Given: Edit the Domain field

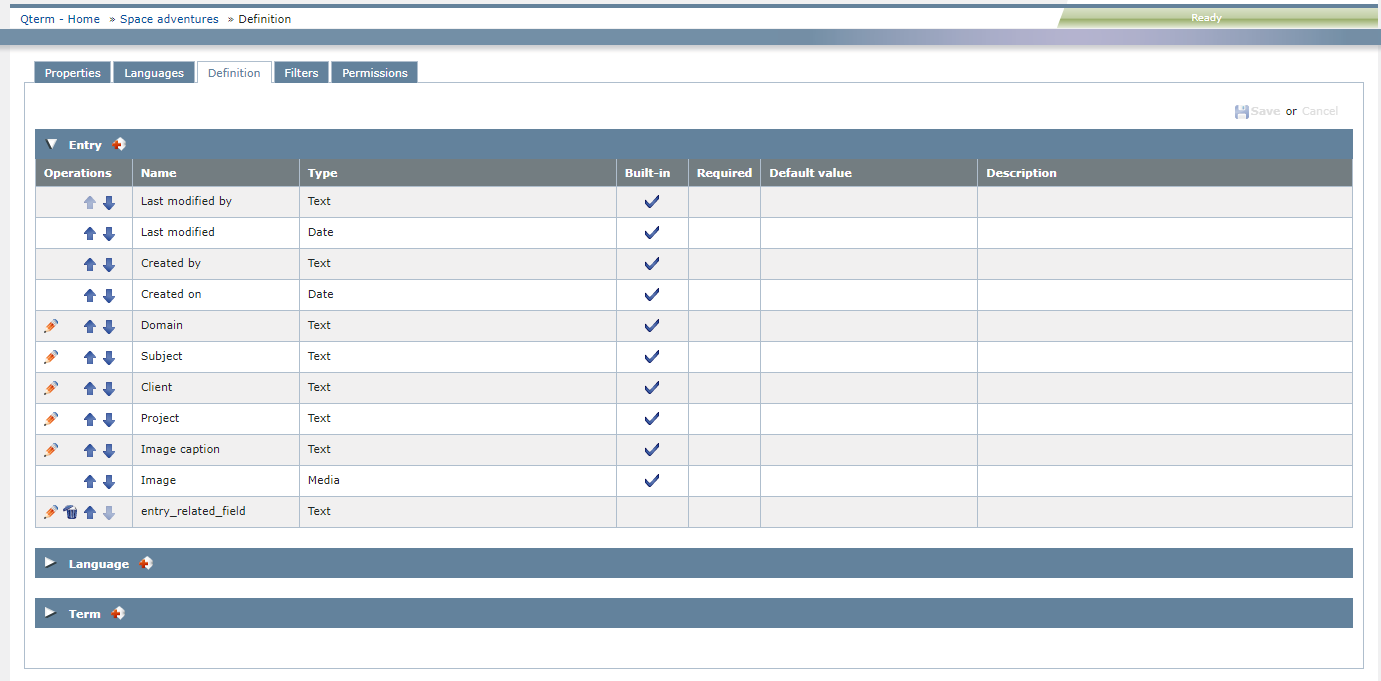Looking at the screenshot, I should coord(51,325).
